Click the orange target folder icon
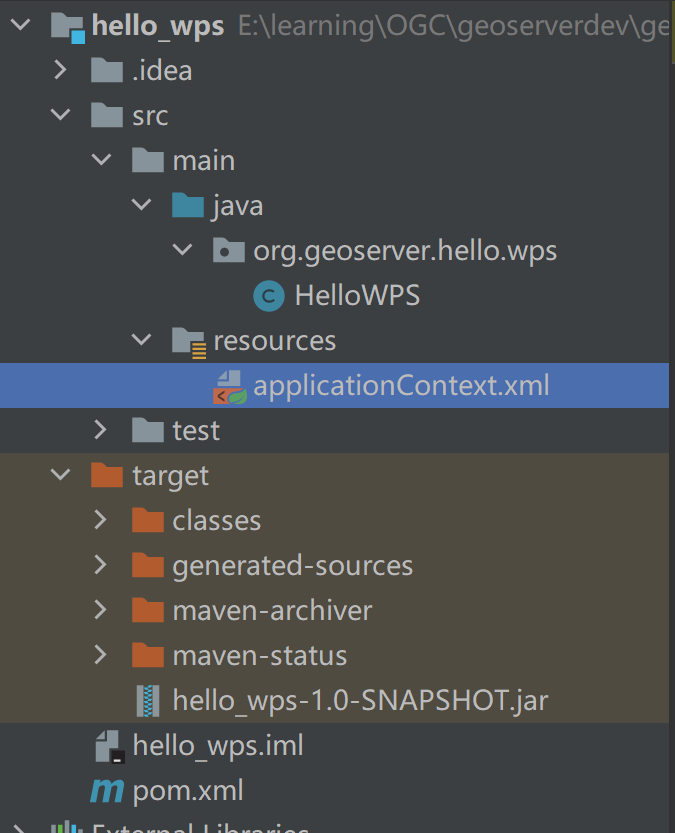 coord(107,475)
